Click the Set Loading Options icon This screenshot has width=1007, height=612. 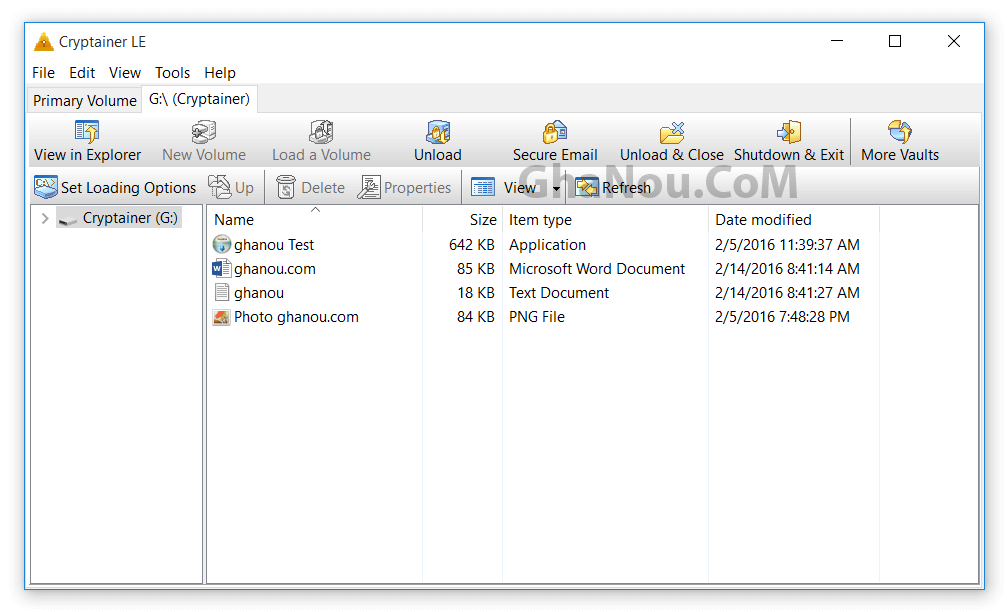[46, 188]
